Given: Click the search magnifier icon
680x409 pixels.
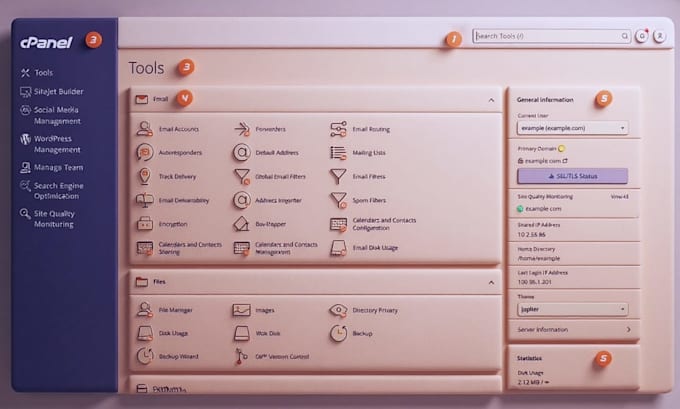Looking at the screenshot, I should point(624,36).
